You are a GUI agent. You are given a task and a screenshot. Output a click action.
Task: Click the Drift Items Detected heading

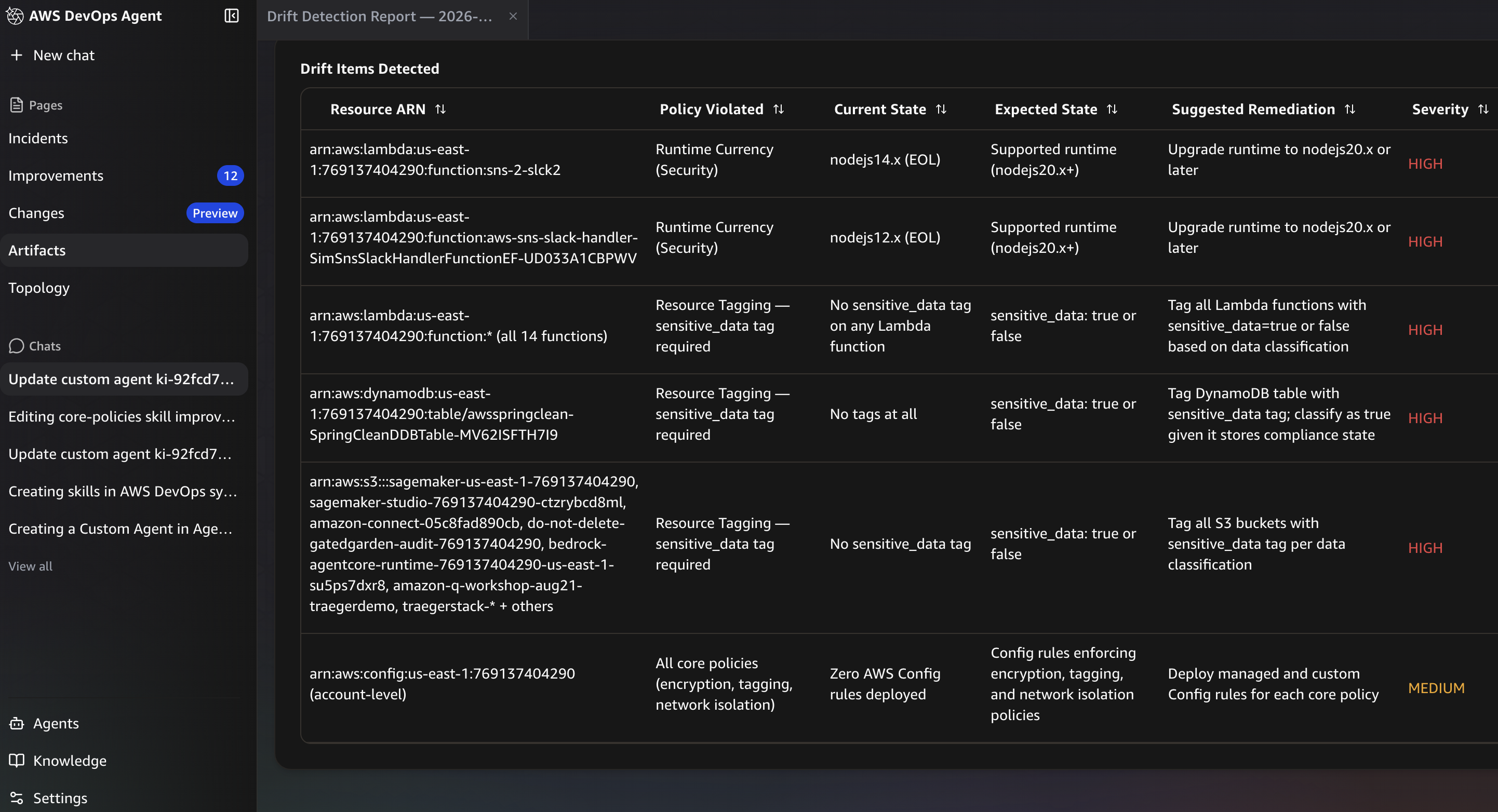click(370, 69)
